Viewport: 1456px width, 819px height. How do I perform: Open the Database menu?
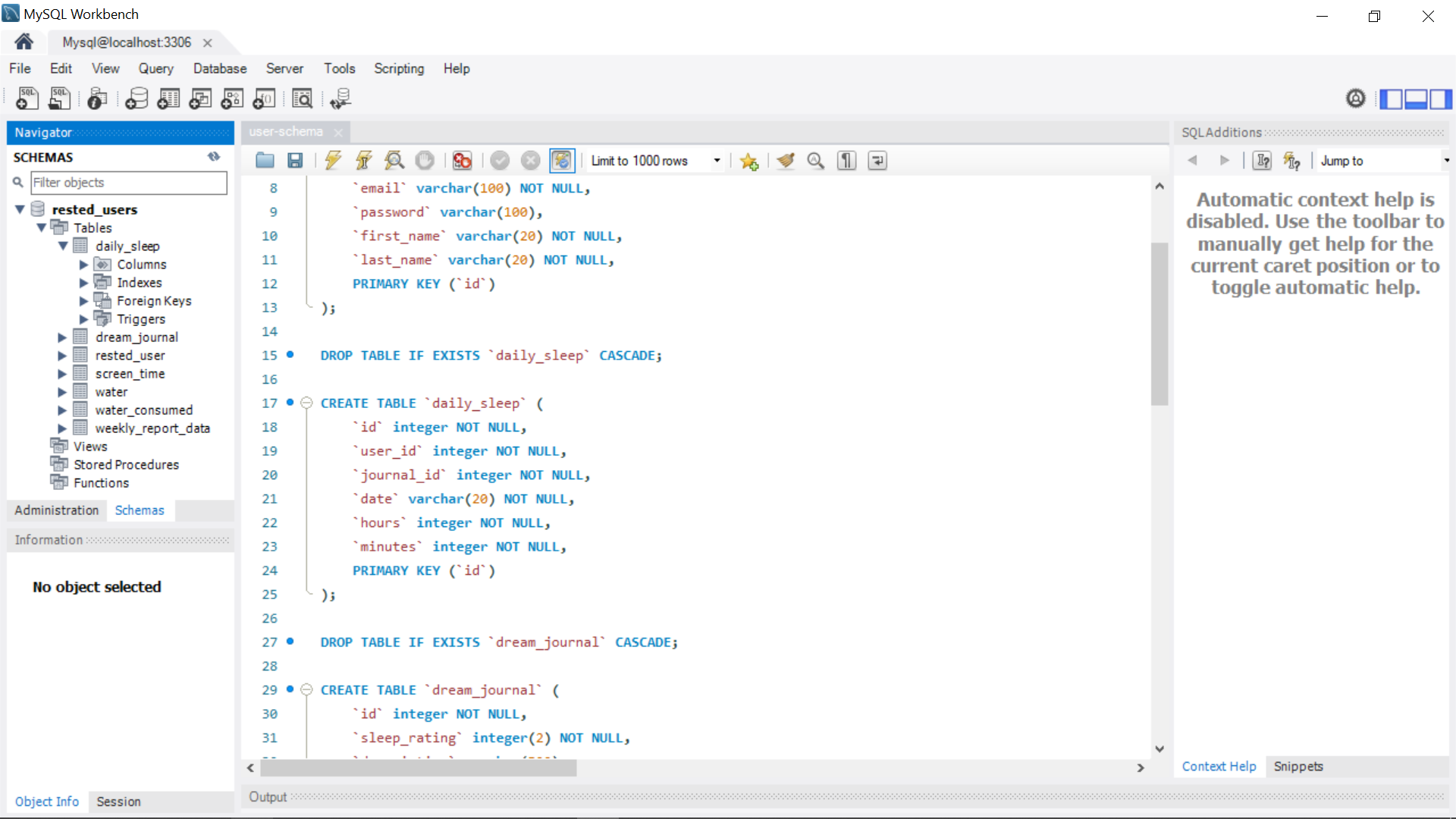[220, 68]
